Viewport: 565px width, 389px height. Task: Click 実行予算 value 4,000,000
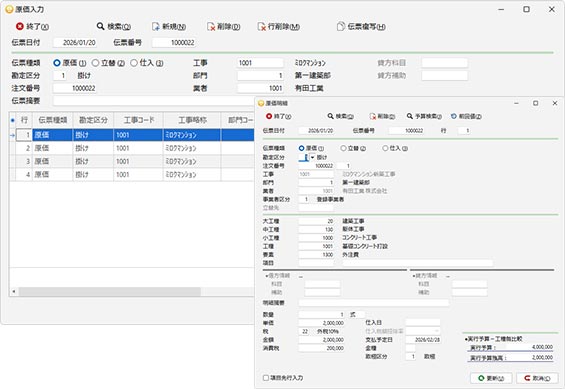[x=542, y=347]
